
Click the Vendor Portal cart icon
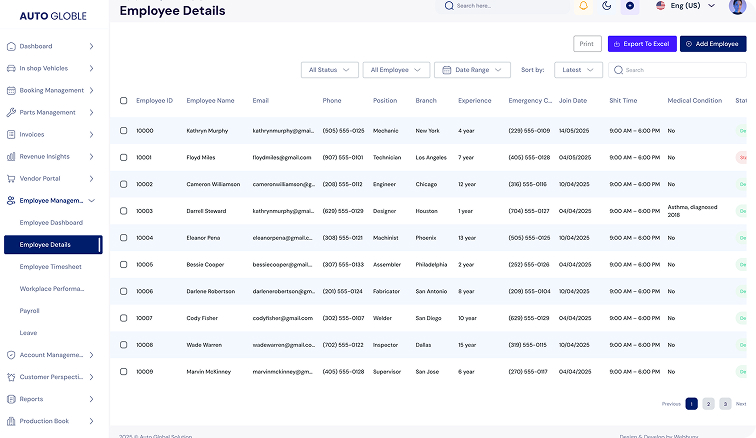pos(11,178)
